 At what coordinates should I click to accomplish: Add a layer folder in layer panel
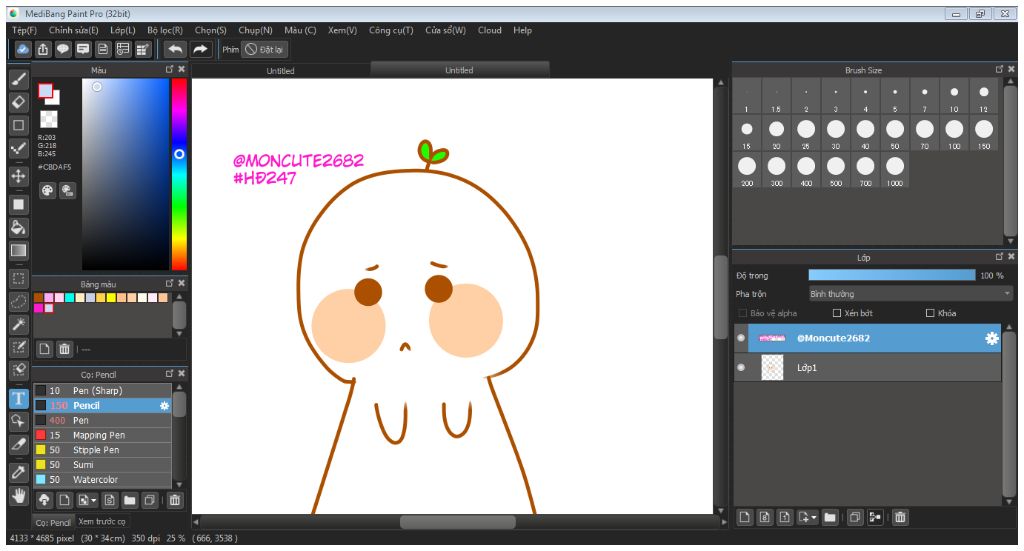(830, 517)
